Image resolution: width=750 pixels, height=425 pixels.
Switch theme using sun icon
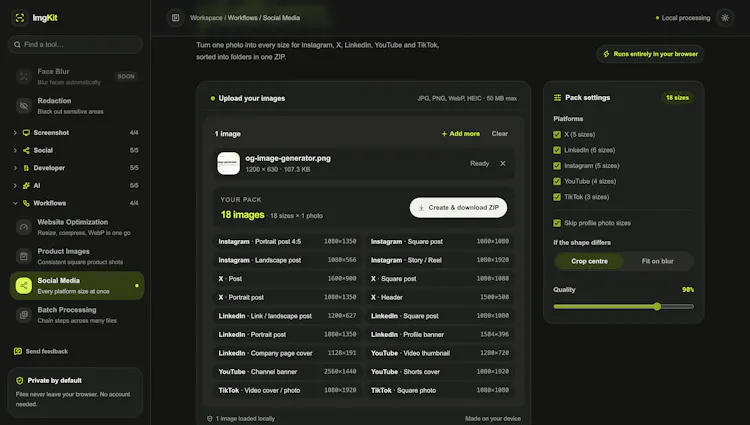click(725, 18)
